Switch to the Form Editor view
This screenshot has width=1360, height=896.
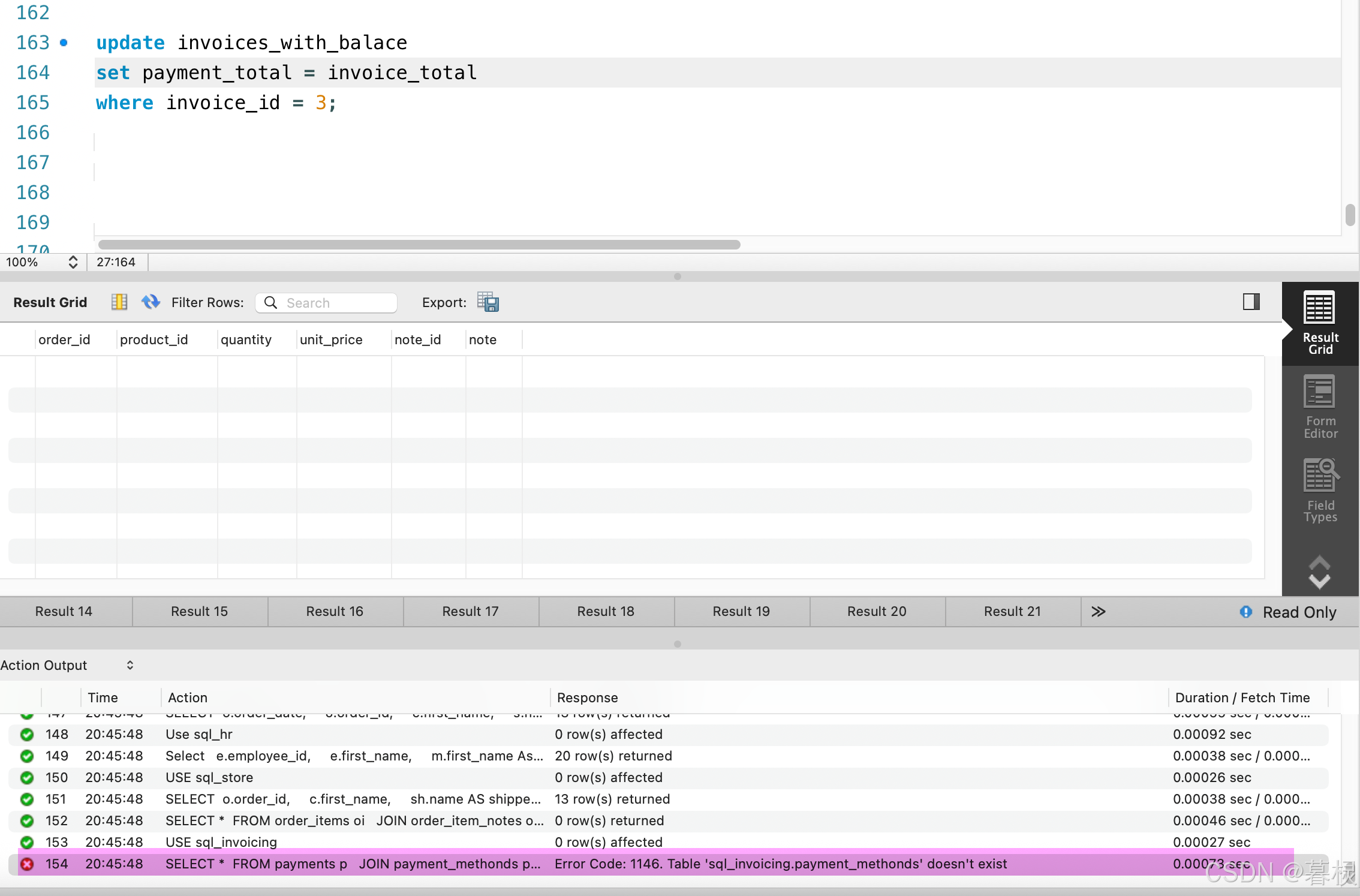coord(1320,407)
